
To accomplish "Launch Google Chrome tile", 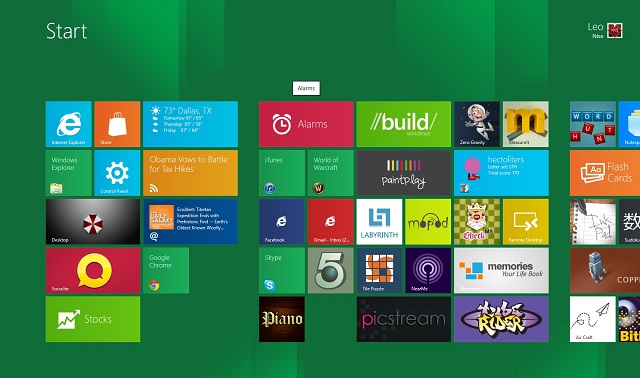I will pyautogui.click(x=166, y=270).
